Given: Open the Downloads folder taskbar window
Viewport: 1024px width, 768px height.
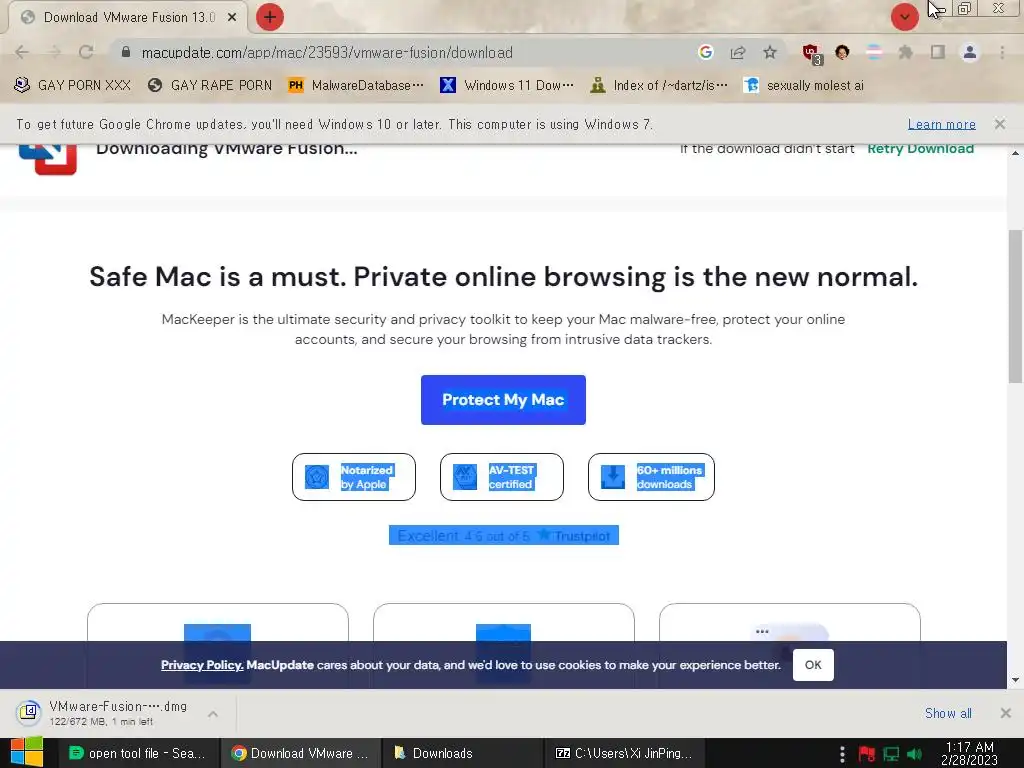Looking at the screenshot, I should [462, 753].
